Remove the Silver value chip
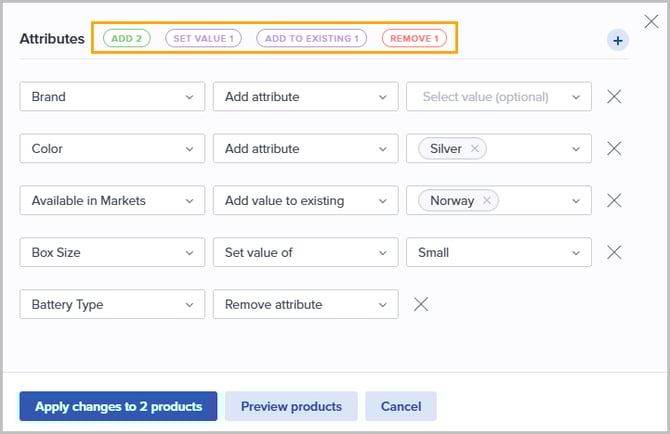 coord(475,149)
